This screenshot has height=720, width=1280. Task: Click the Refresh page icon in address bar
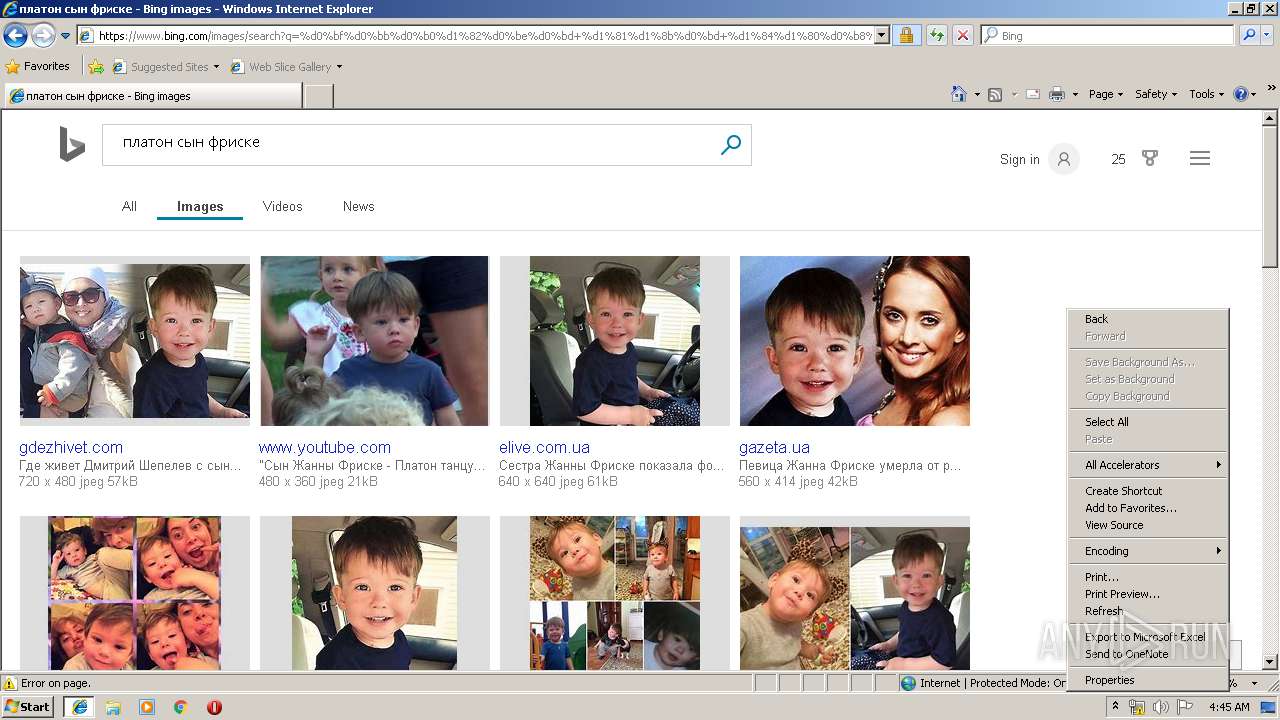(936, 35)
